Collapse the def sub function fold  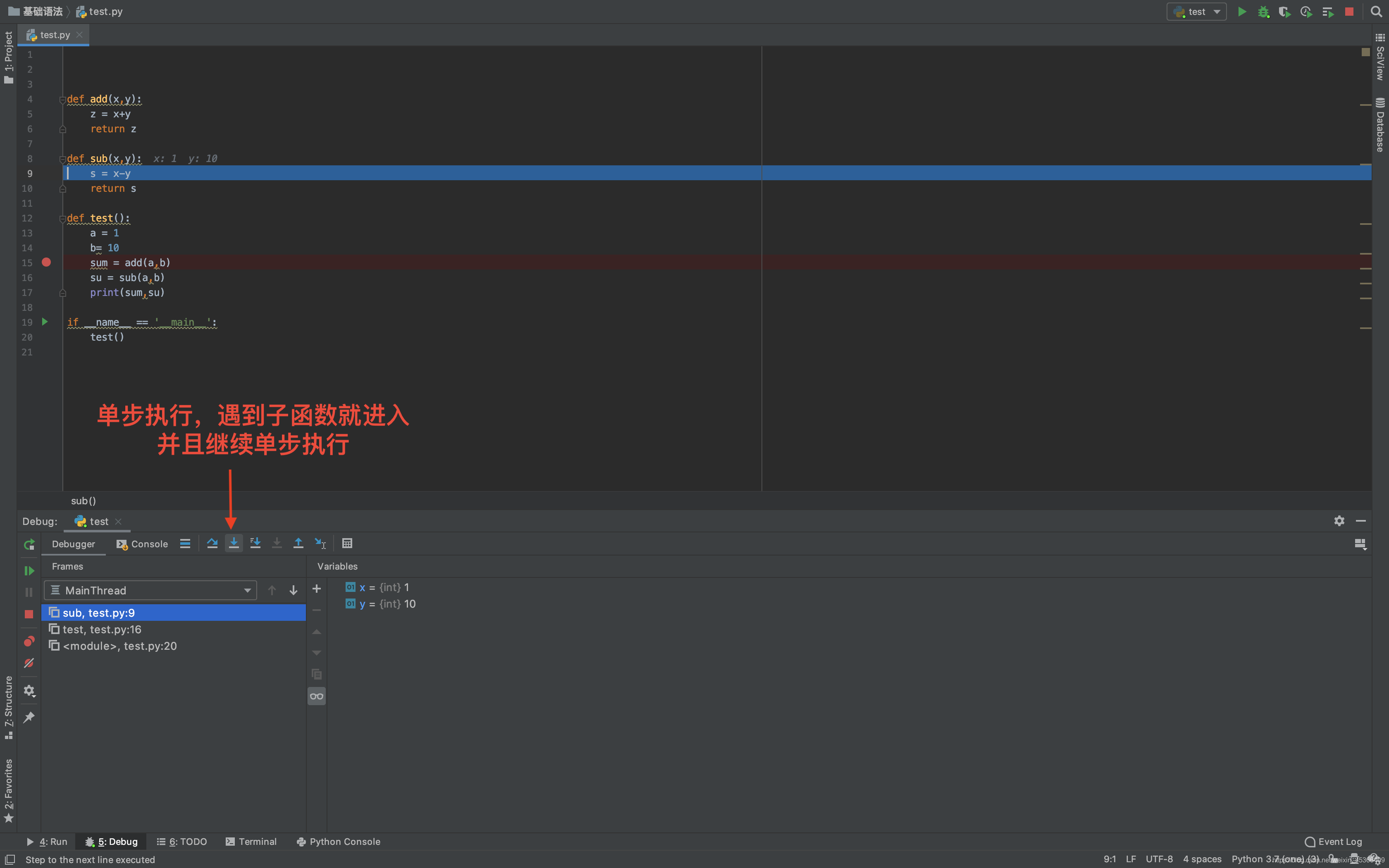click(62, 159)
